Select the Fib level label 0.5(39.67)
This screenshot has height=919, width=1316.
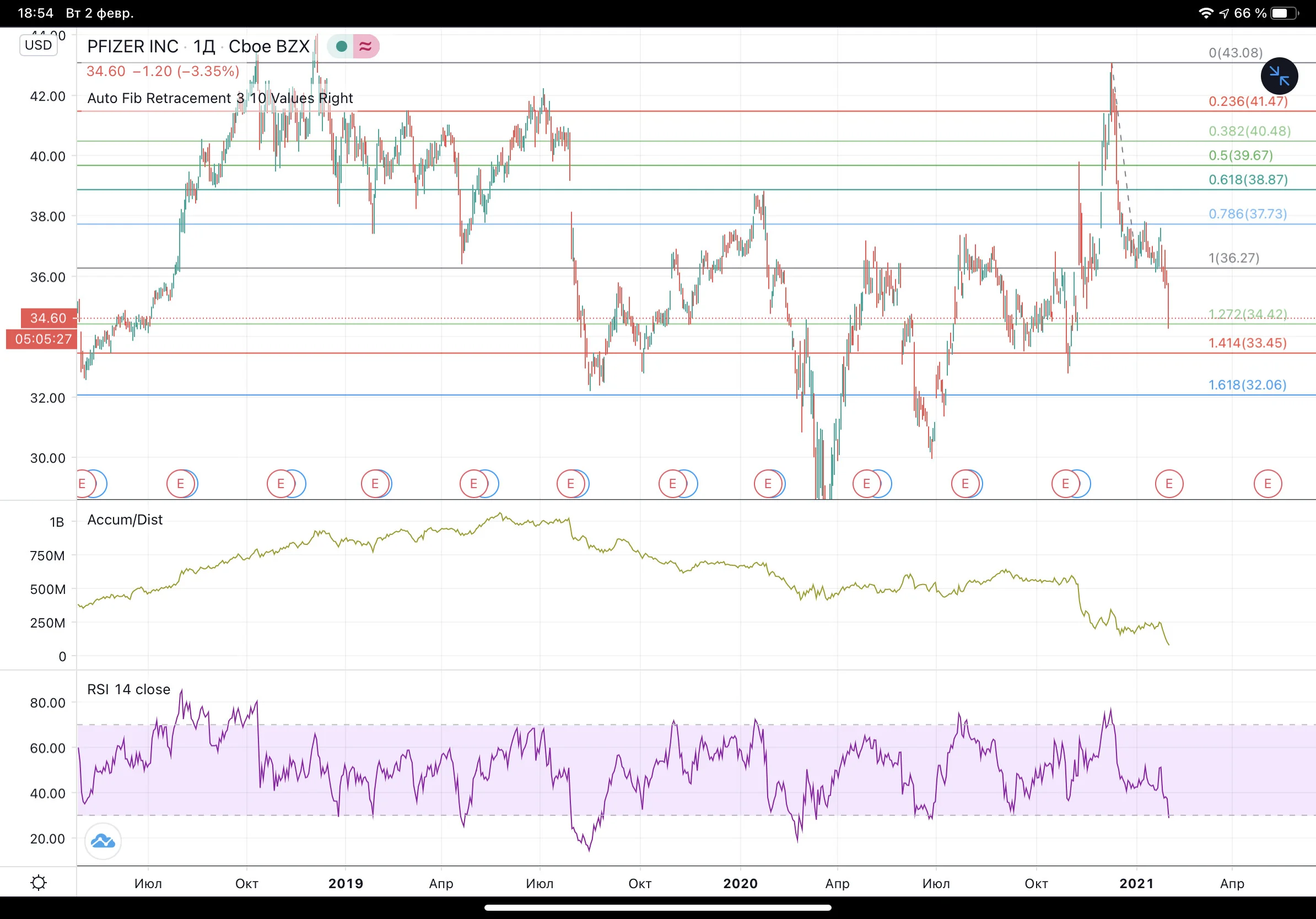coord(1241,155)
